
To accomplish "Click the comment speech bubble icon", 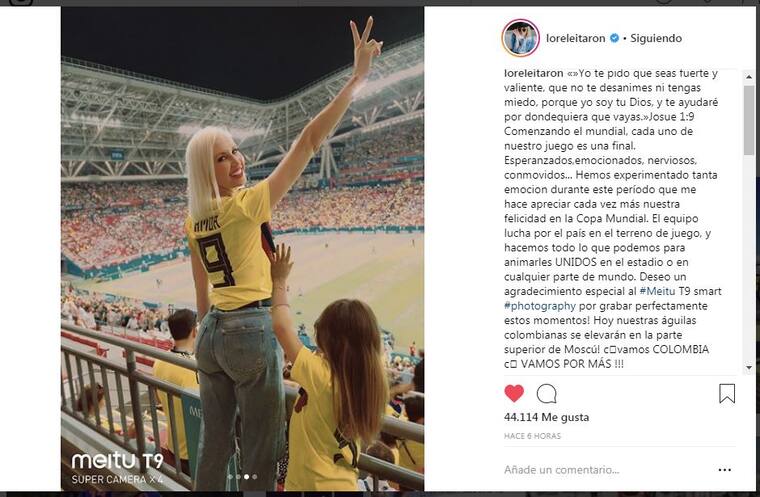I will click(x=546, y=393).
